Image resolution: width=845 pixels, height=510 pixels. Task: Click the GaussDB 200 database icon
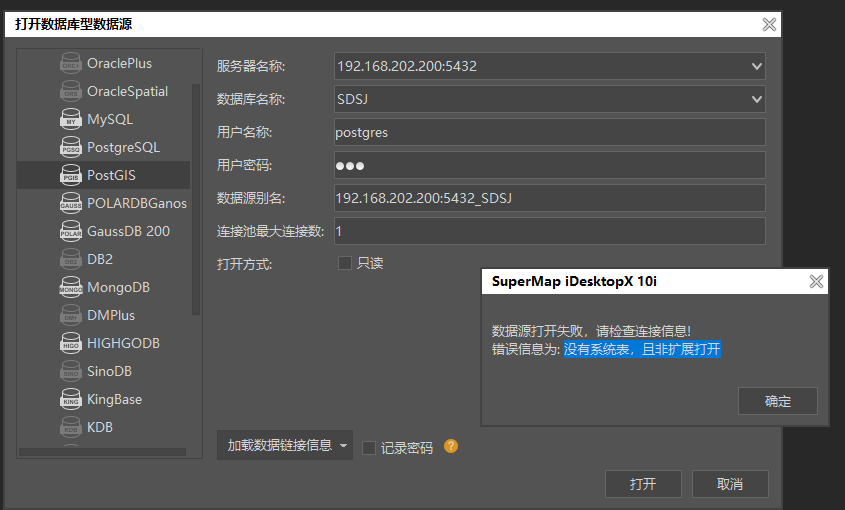[71, 231]
